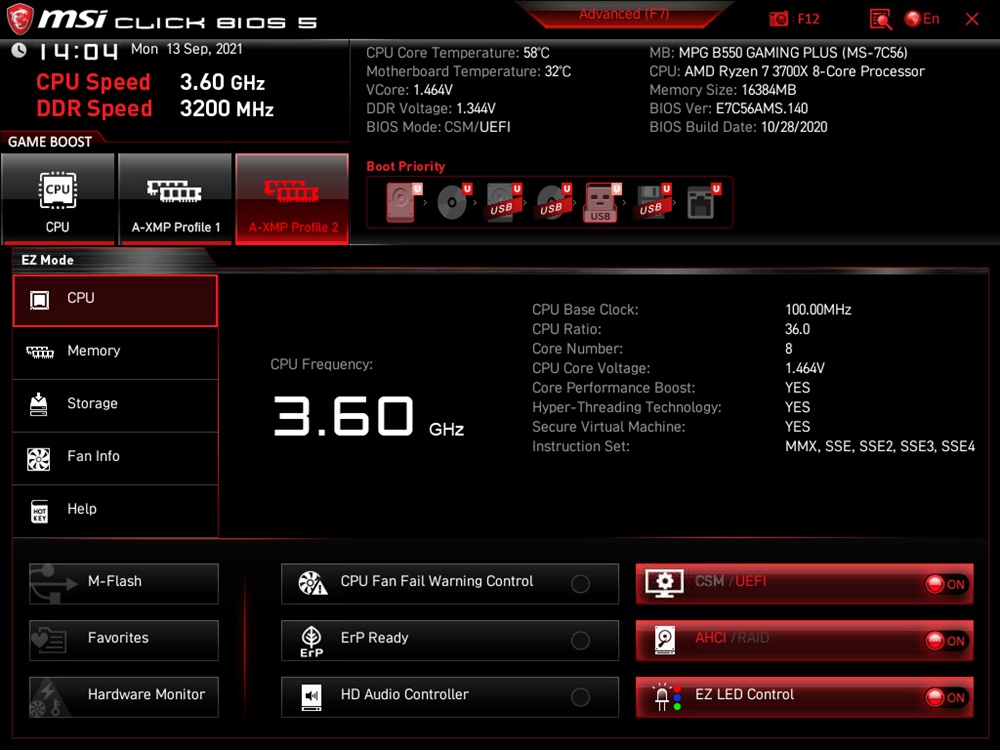Click the Instruction Set value text
This screenshot has height=750, width=1000.
(879, 446)
